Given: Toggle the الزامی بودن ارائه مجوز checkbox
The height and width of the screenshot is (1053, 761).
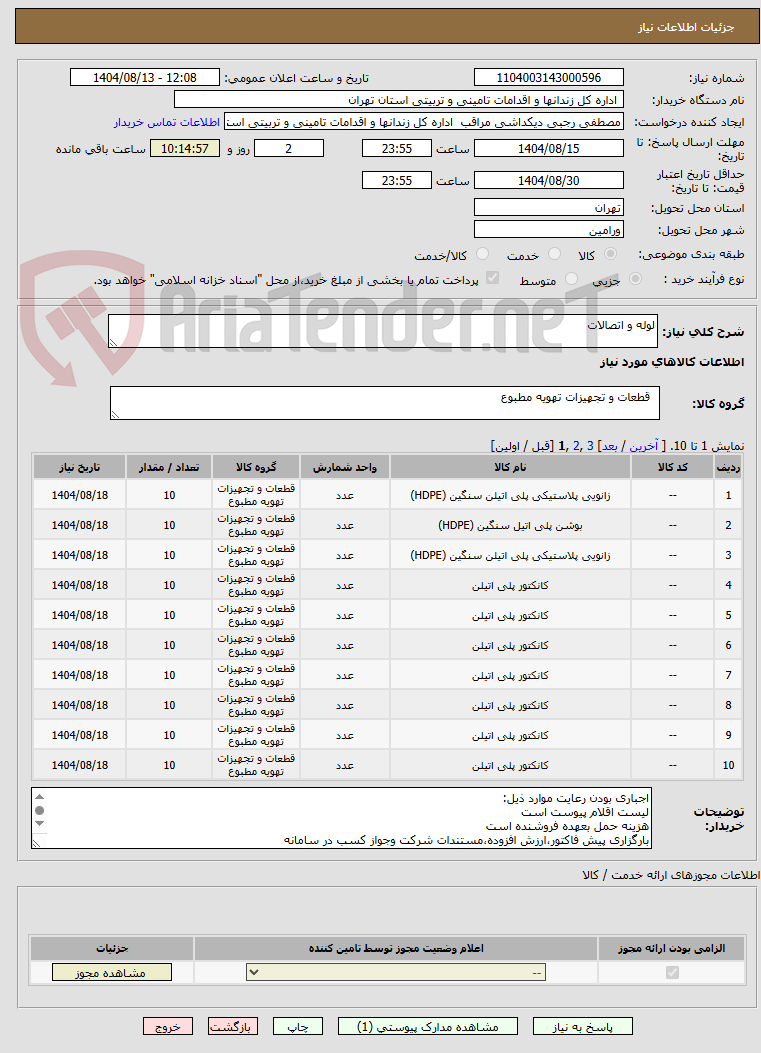Looking at the screenshot, I should click(672, 972).
